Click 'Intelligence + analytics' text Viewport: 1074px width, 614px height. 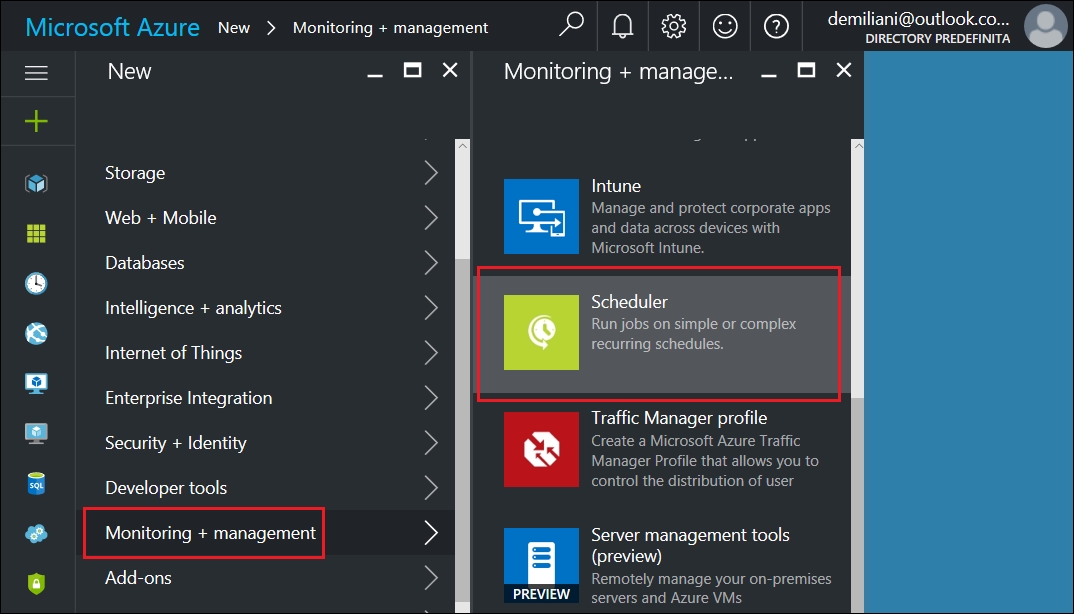coord(193,308)
